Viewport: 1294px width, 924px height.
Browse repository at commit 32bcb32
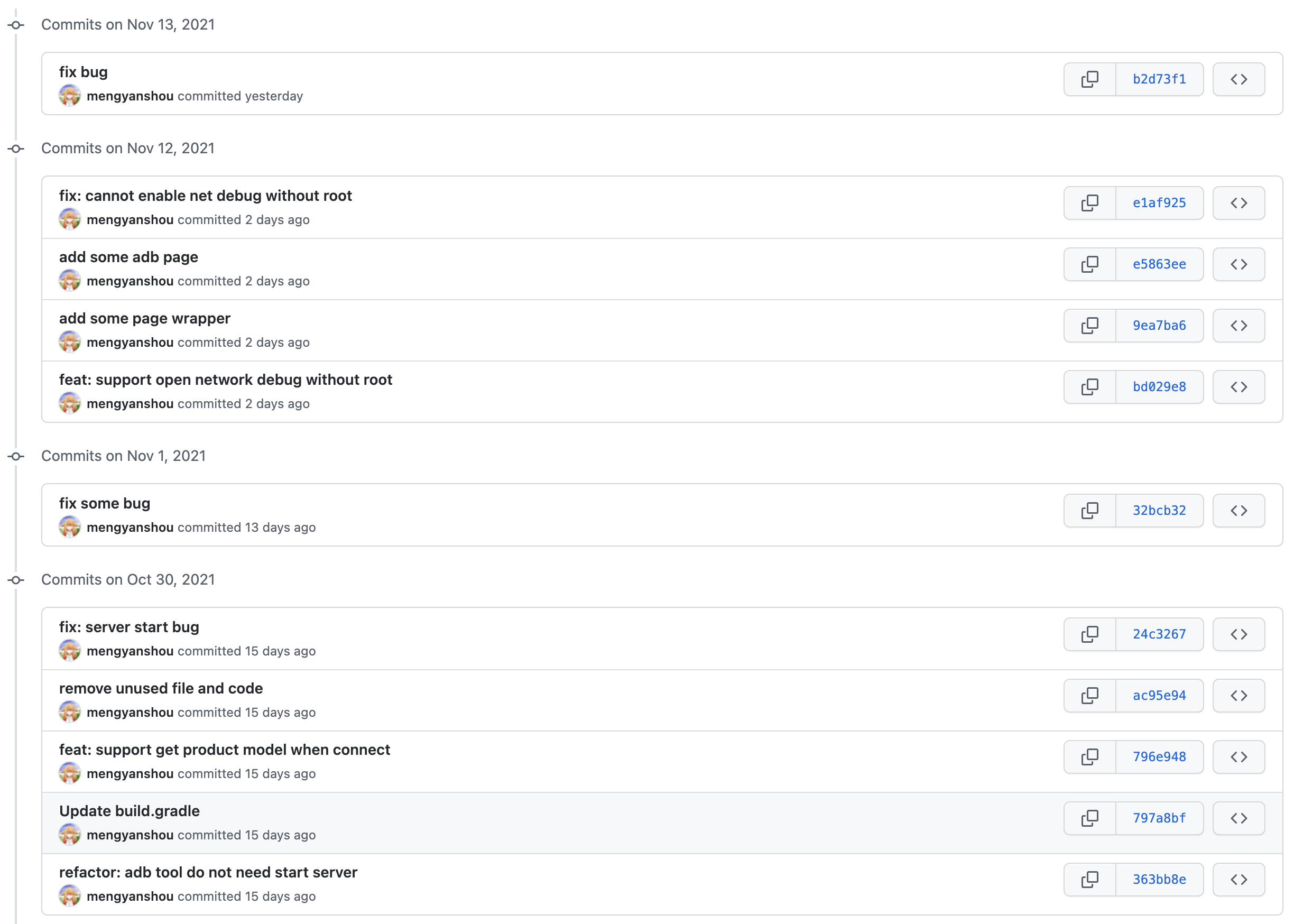click(1238, 511)
